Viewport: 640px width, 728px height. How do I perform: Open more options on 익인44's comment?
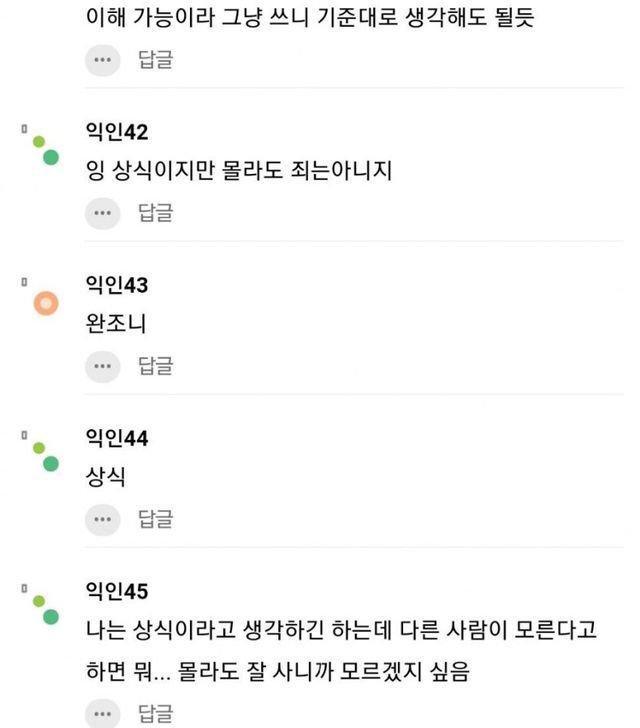(x=102, y=519)
